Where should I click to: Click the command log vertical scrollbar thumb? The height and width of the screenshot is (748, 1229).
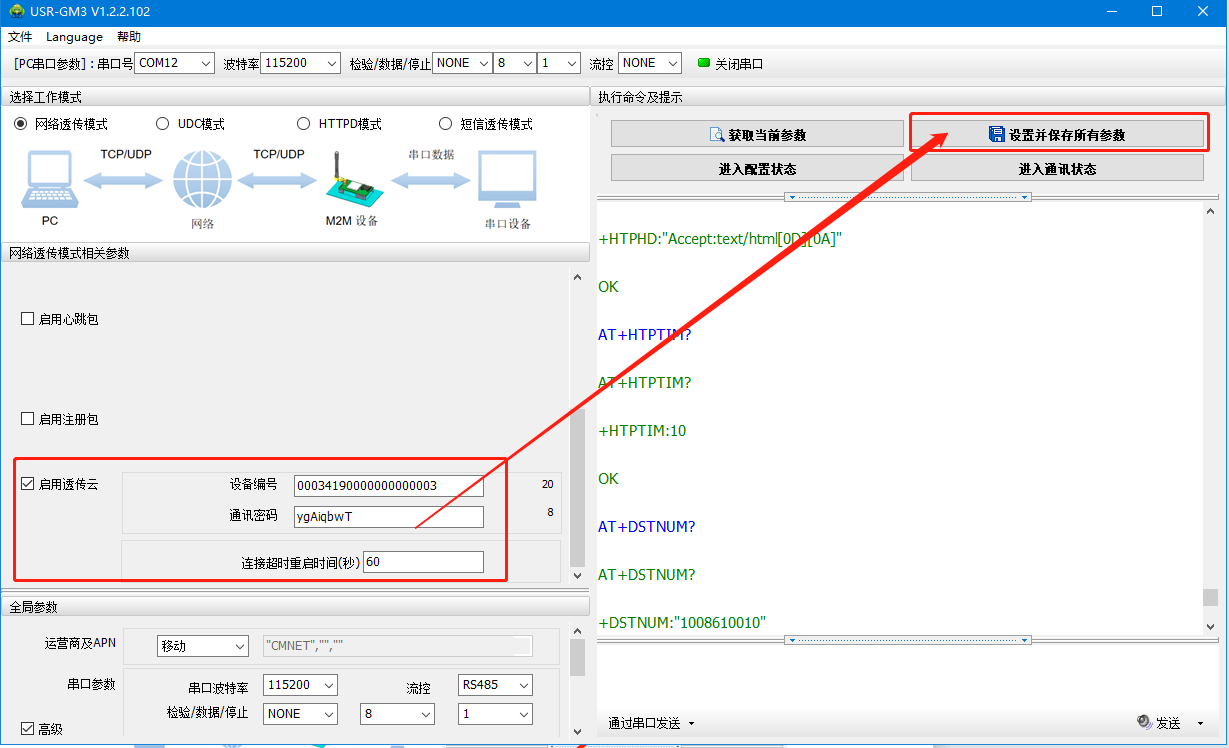click(1210, 597)
